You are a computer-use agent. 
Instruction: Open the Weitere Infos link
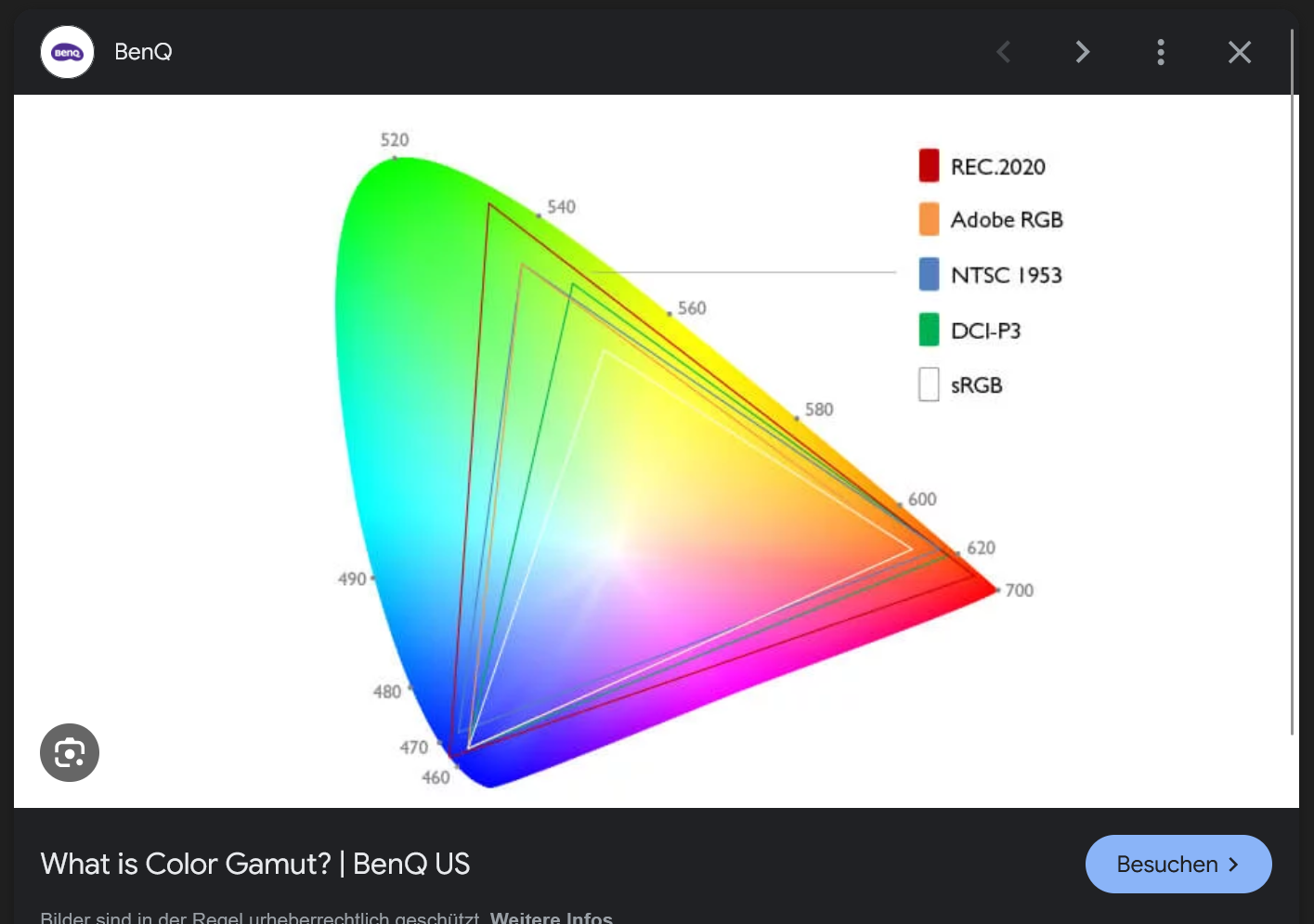[x=552, y=917]
